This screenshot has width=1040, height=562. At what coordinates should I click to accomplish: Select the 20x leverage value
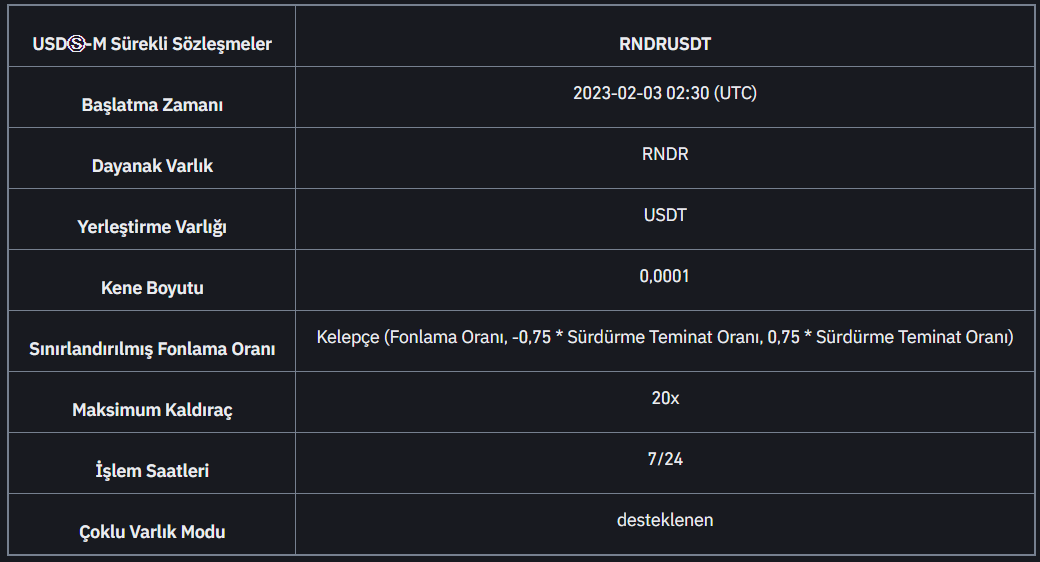coord(665,398)
